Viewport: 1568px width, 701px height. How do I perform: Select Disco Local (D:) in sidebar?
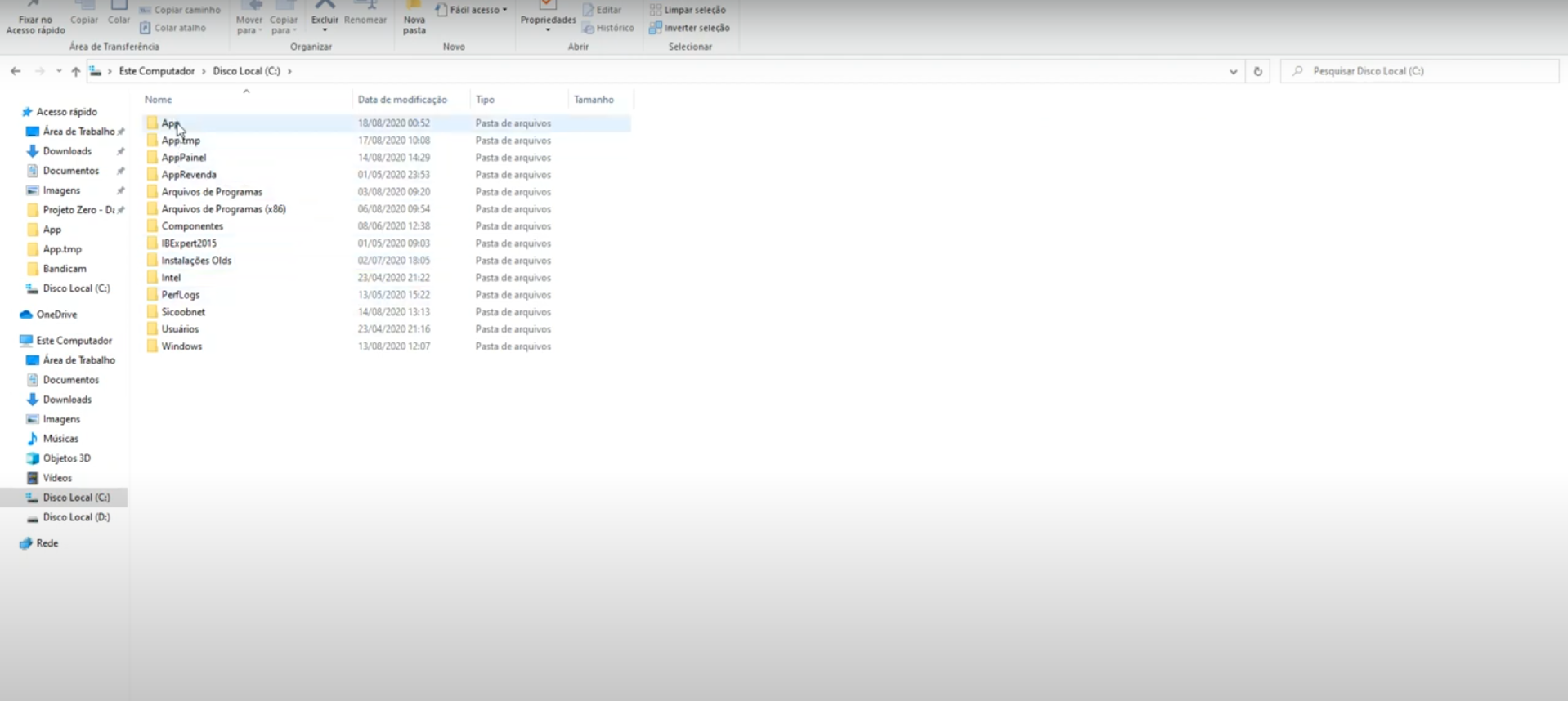pos(76,517)
